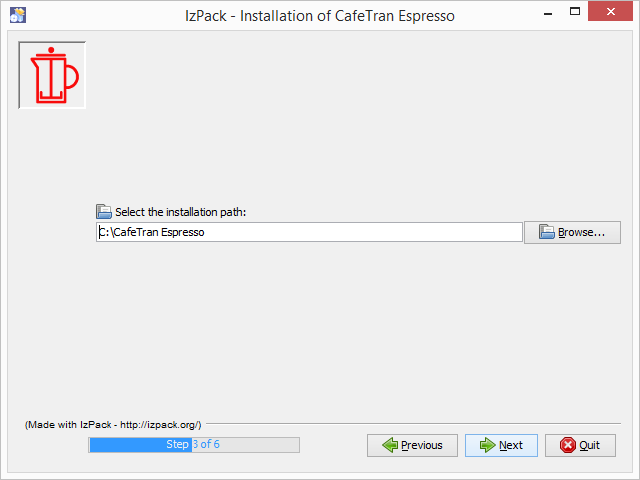This screenshot has width=640, height=480.
Task: Click the green left arrow on Previous
Action: (x=389, y=445)
